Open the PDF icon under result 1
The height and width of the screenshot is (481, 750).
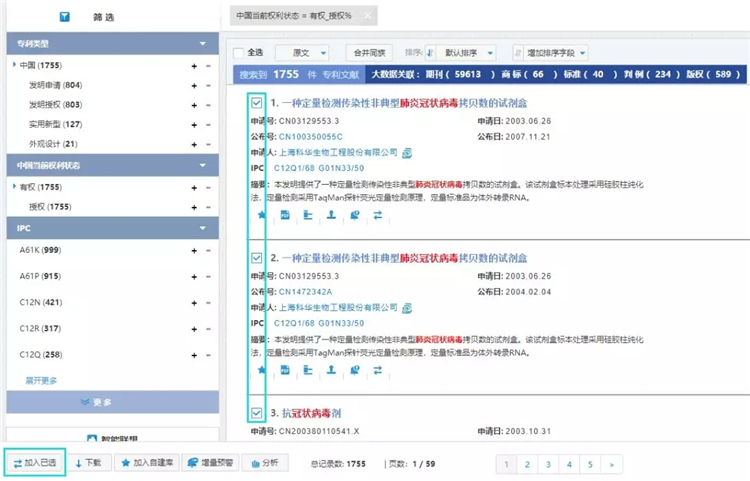pos(285,214)
